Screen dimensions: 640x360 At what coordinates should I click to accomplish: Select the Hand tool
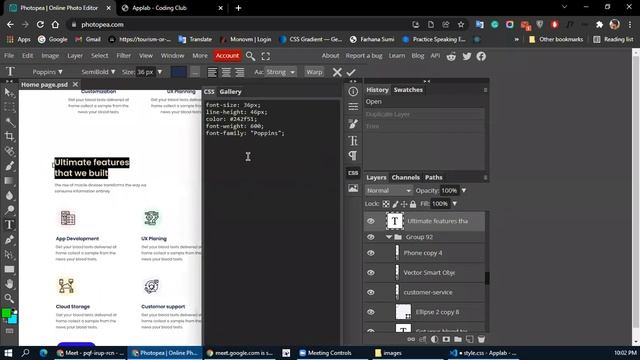pos(9,284)
